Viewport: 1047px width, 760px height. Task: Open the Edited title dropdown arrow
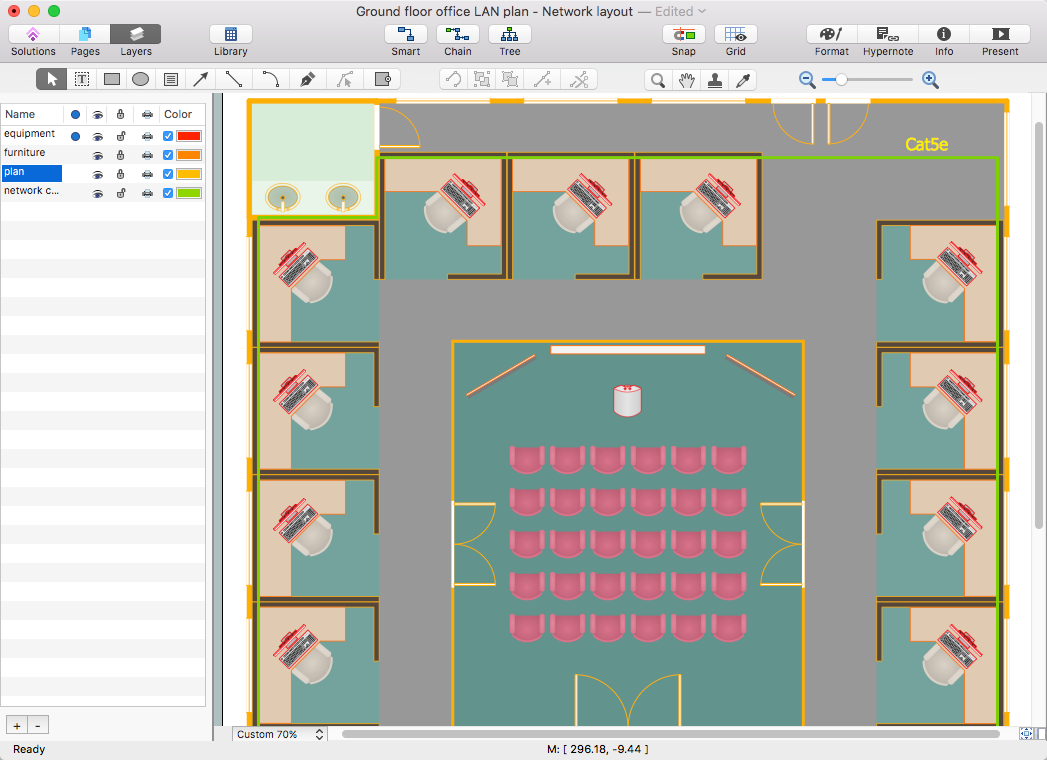tap(702, 11)
